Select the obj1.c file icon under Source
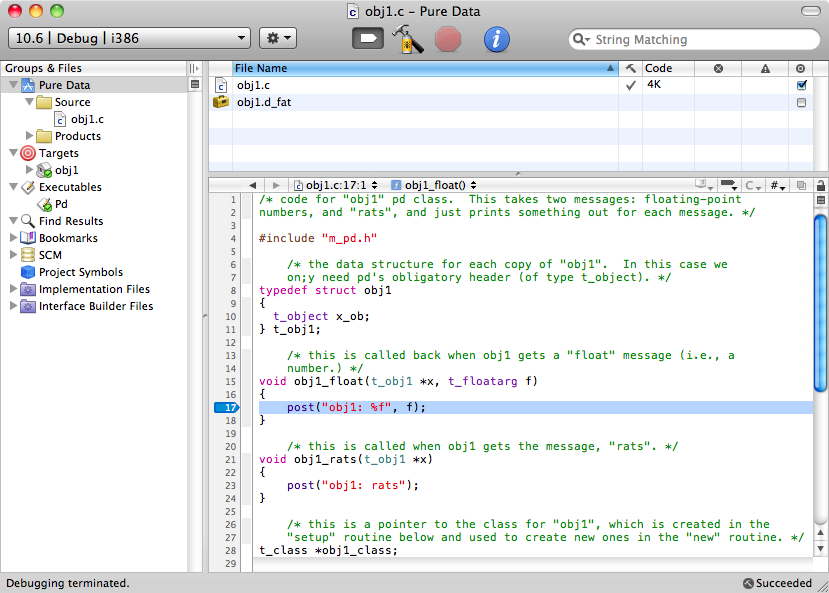This screenshot has width=829, height=593. (60, 119)
